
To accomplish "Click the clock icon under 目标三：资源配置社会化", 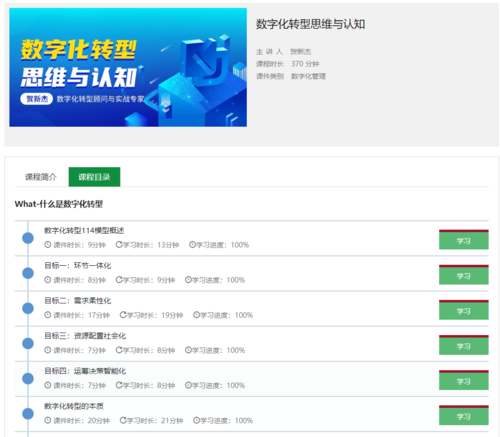I will tap(48, 350).
